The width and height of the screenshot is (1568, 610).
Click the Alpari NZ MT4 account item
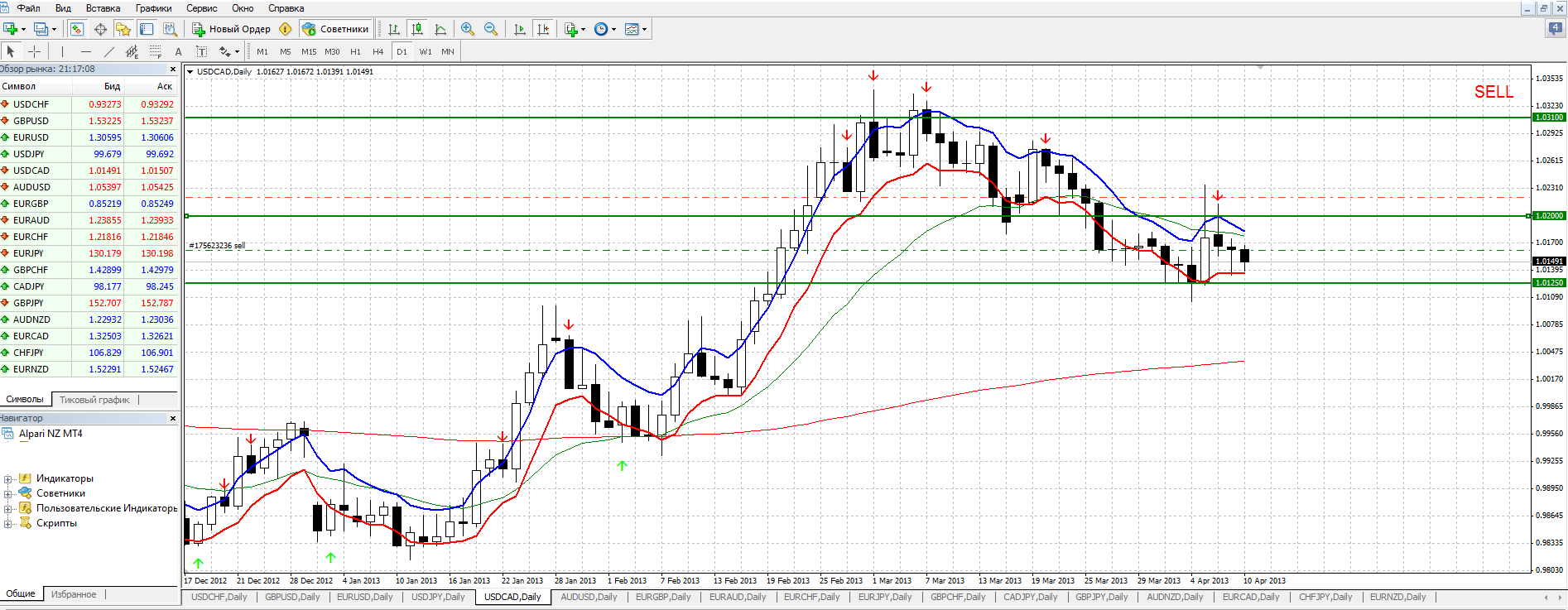pyautogui.click(x=51, y=434)
